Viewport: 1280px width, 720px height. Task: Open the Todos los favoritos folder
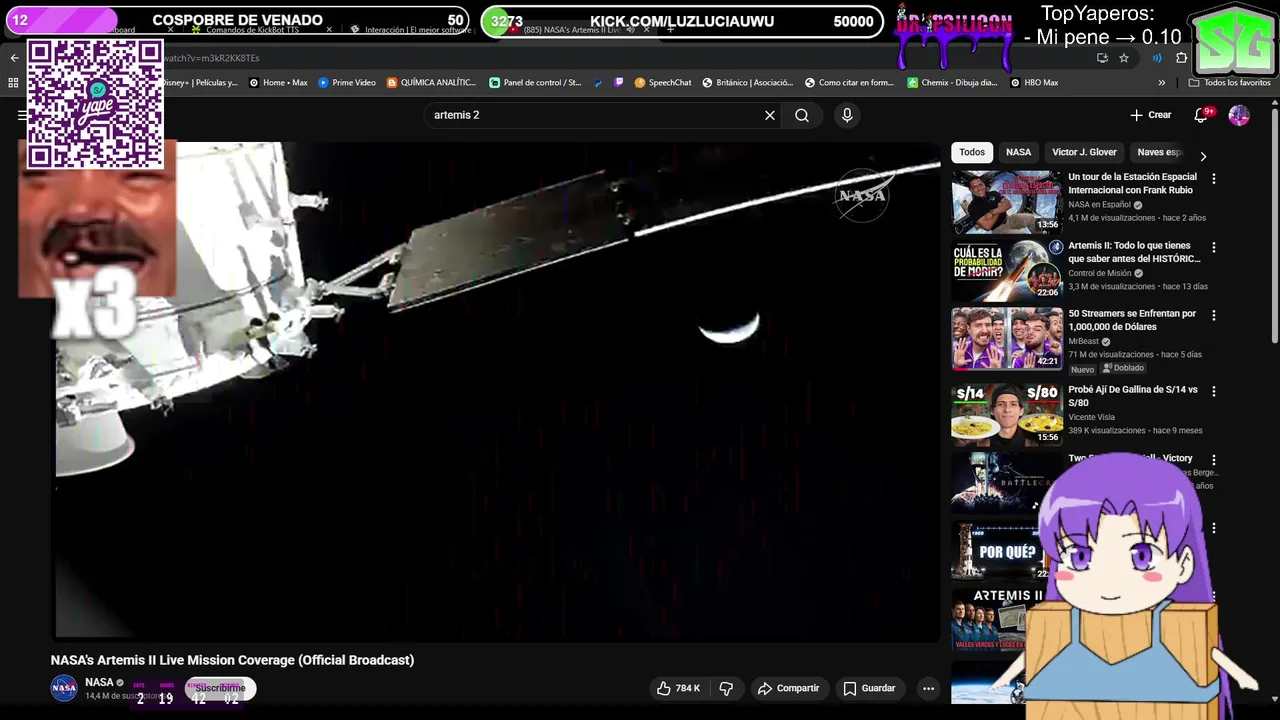click(1229, 83)
